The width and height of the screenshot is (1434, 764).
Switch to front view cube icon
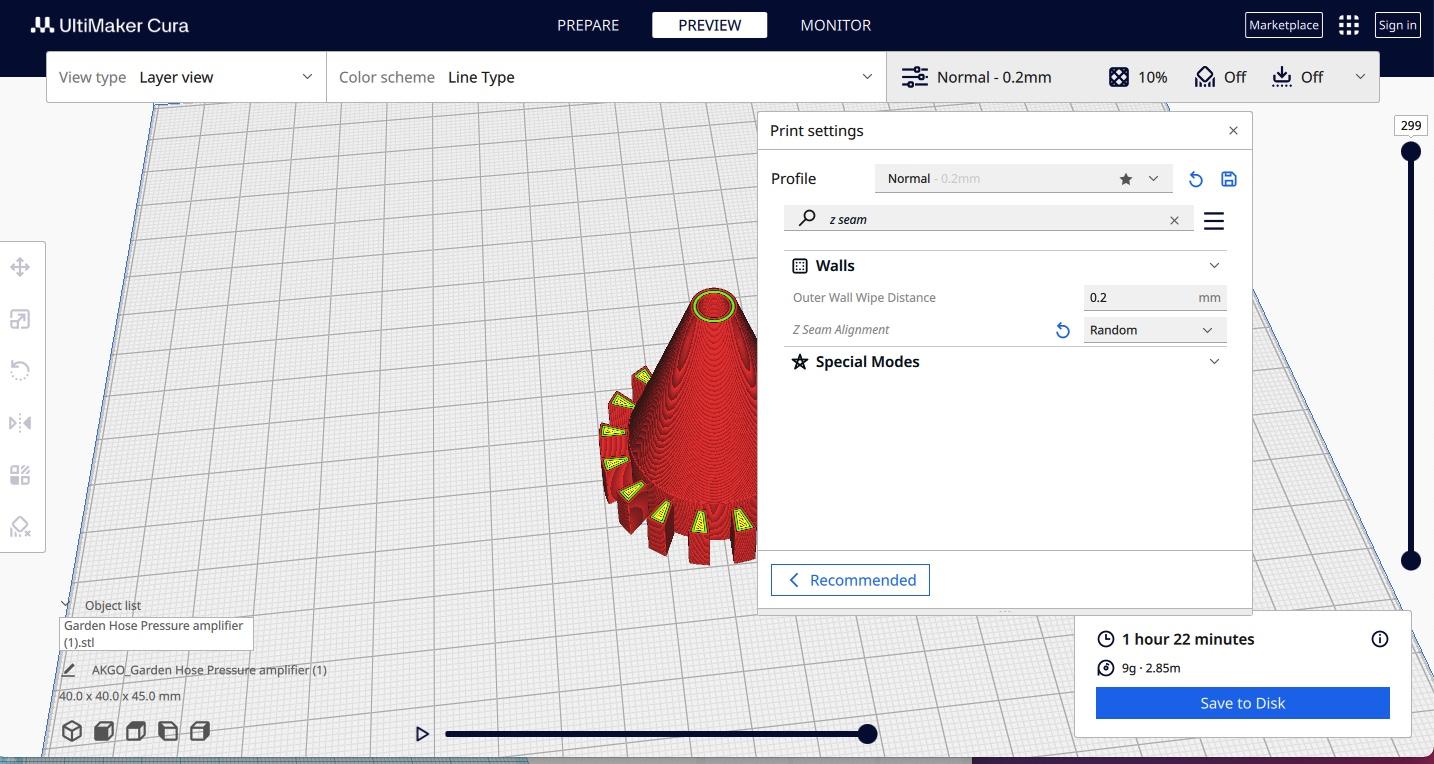pyautogui.click(x=104, y=731)
